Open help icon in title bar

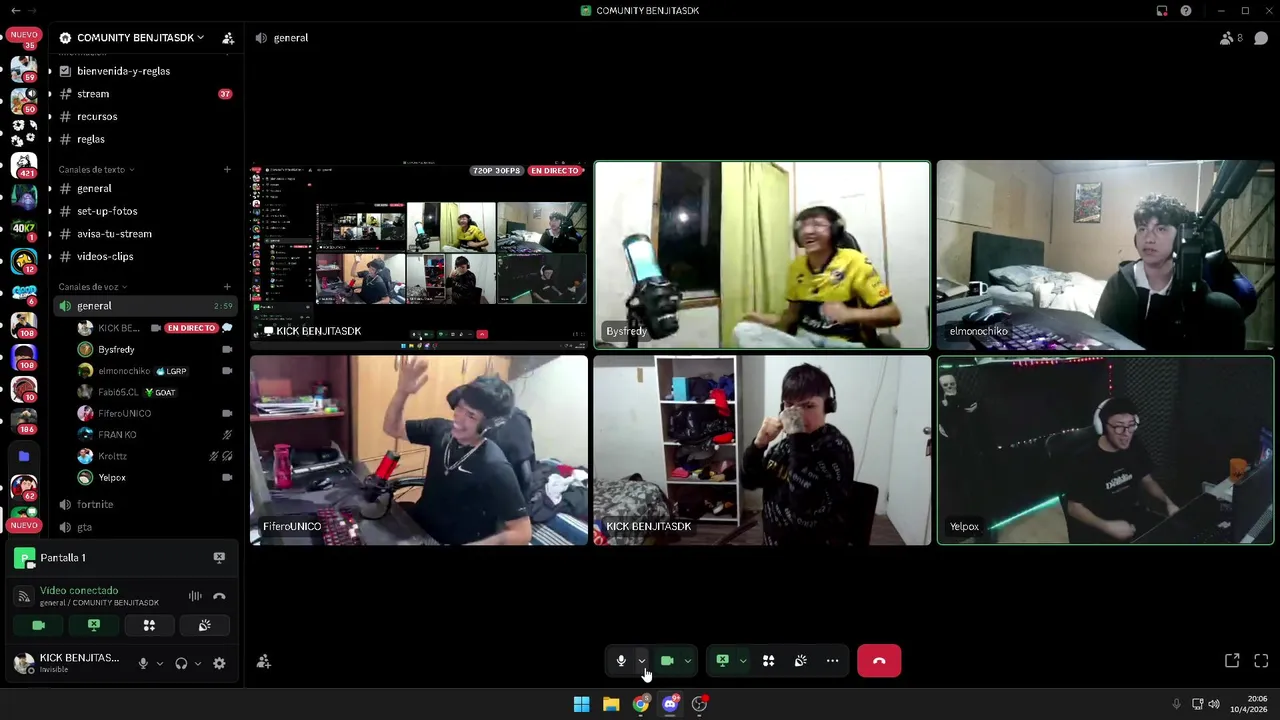tap(1186, 11)
